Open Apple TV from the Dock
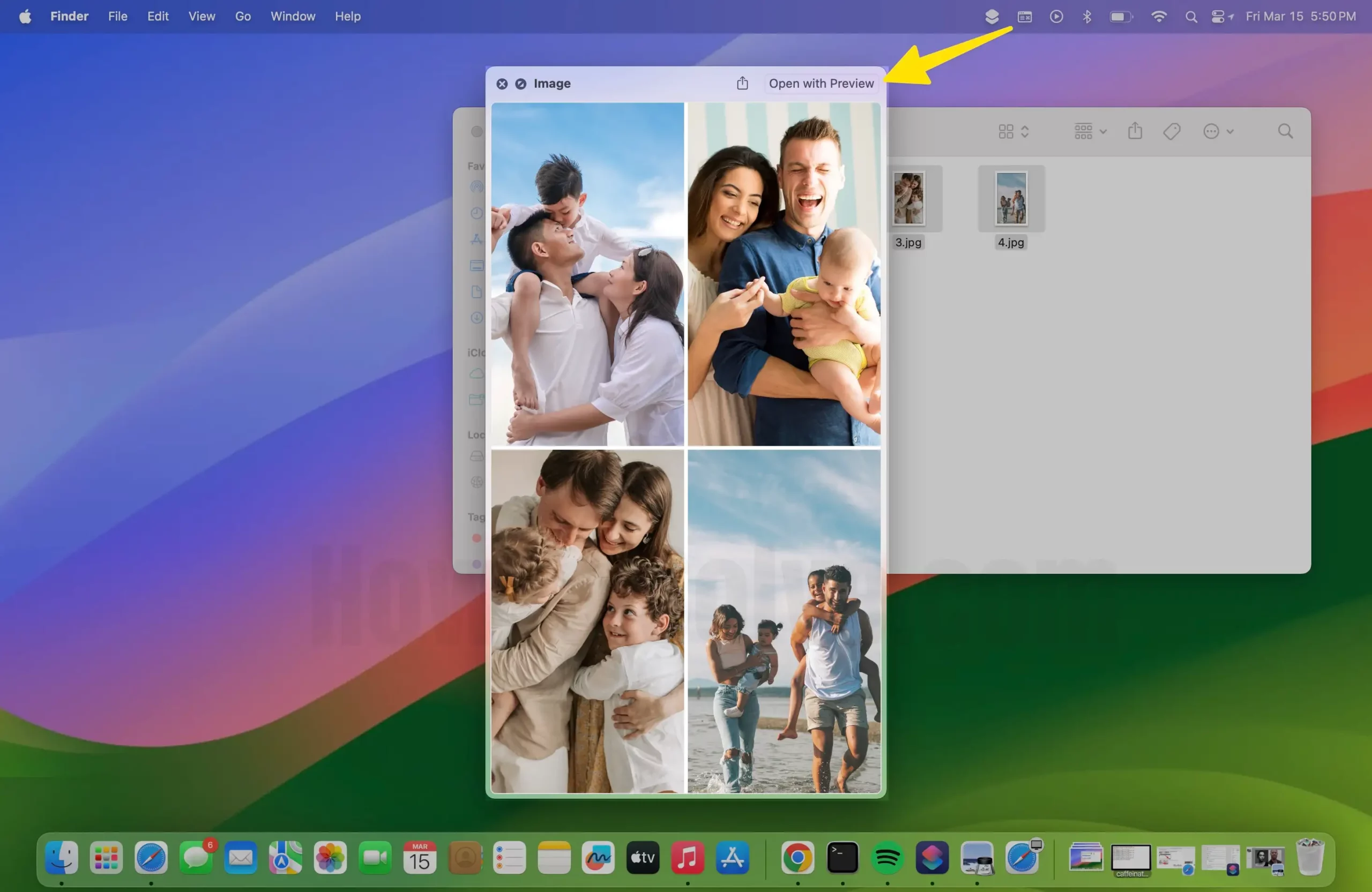The image size is (1372, 892). pos(643,857)
